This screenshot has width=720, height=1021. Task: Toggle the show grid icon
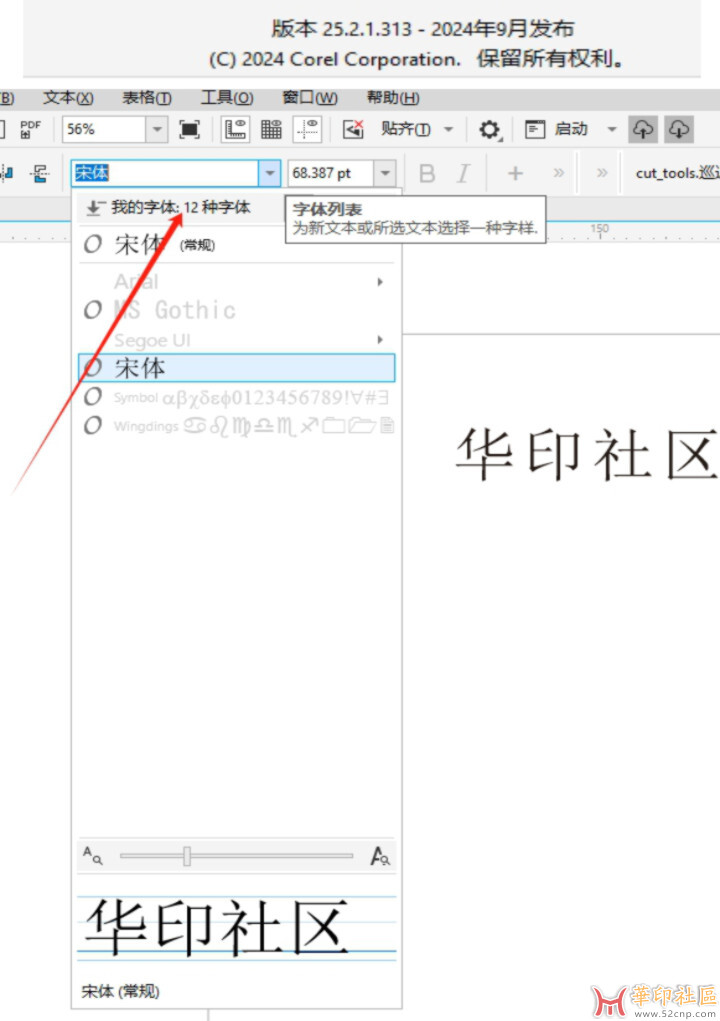[271, 129]
